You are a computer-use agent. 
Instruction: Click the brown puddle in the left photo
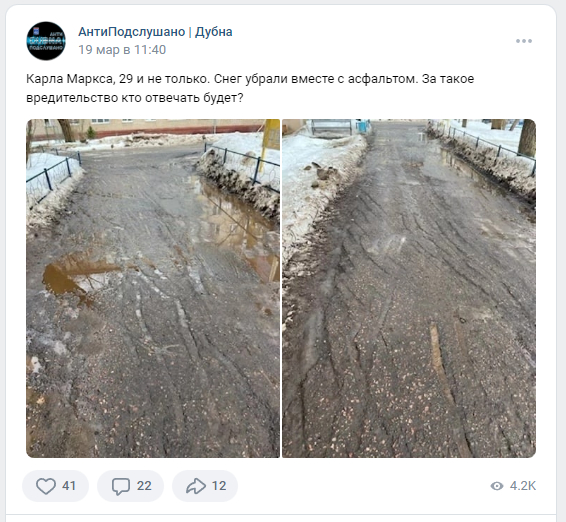tap(78, 274)
